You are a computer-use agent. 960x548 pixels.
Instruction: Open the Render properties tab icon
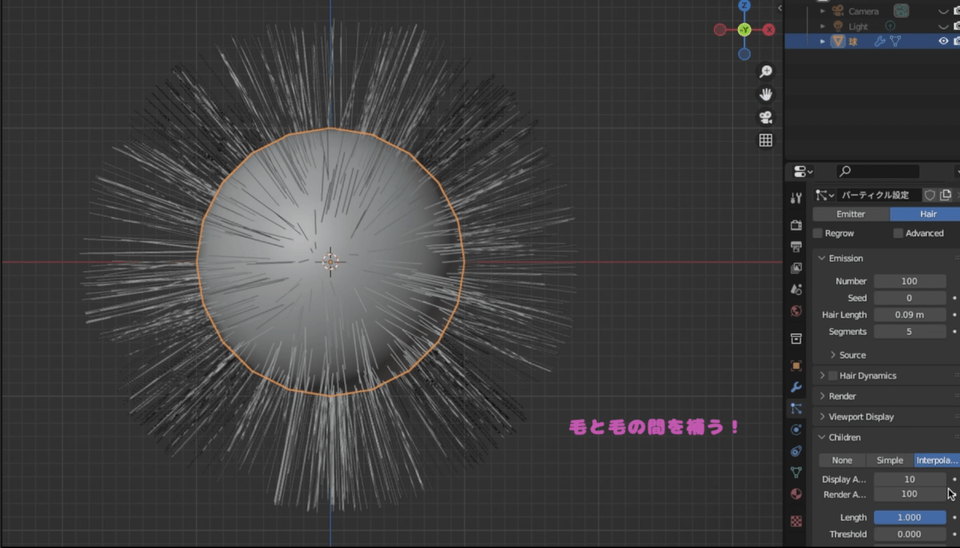tap(796, 225)
